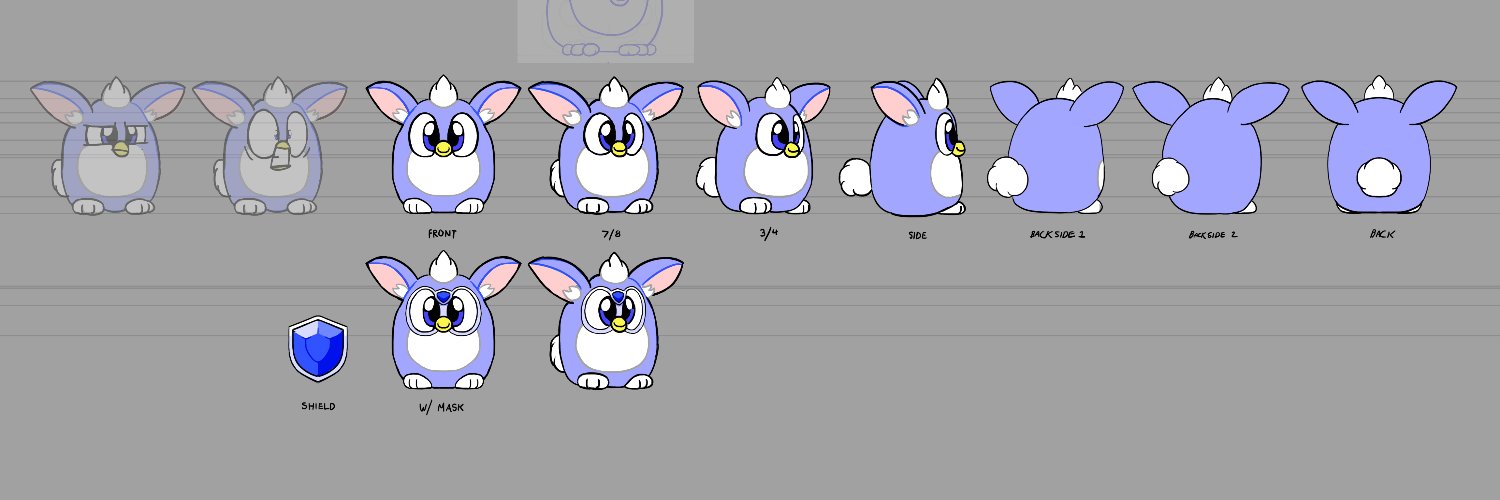Click the "BACKSIDE 2" label text

point(1213,234)
